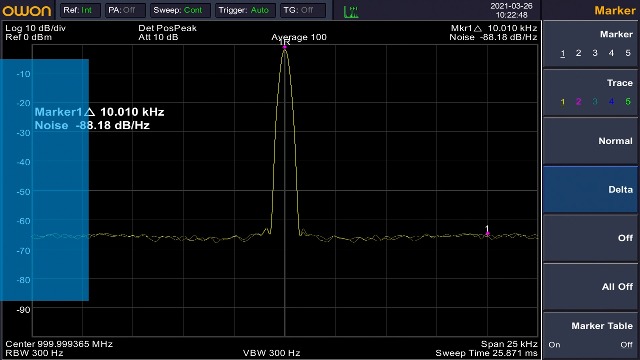
Task: Turn the current marker Off
Action: (591, 238)
